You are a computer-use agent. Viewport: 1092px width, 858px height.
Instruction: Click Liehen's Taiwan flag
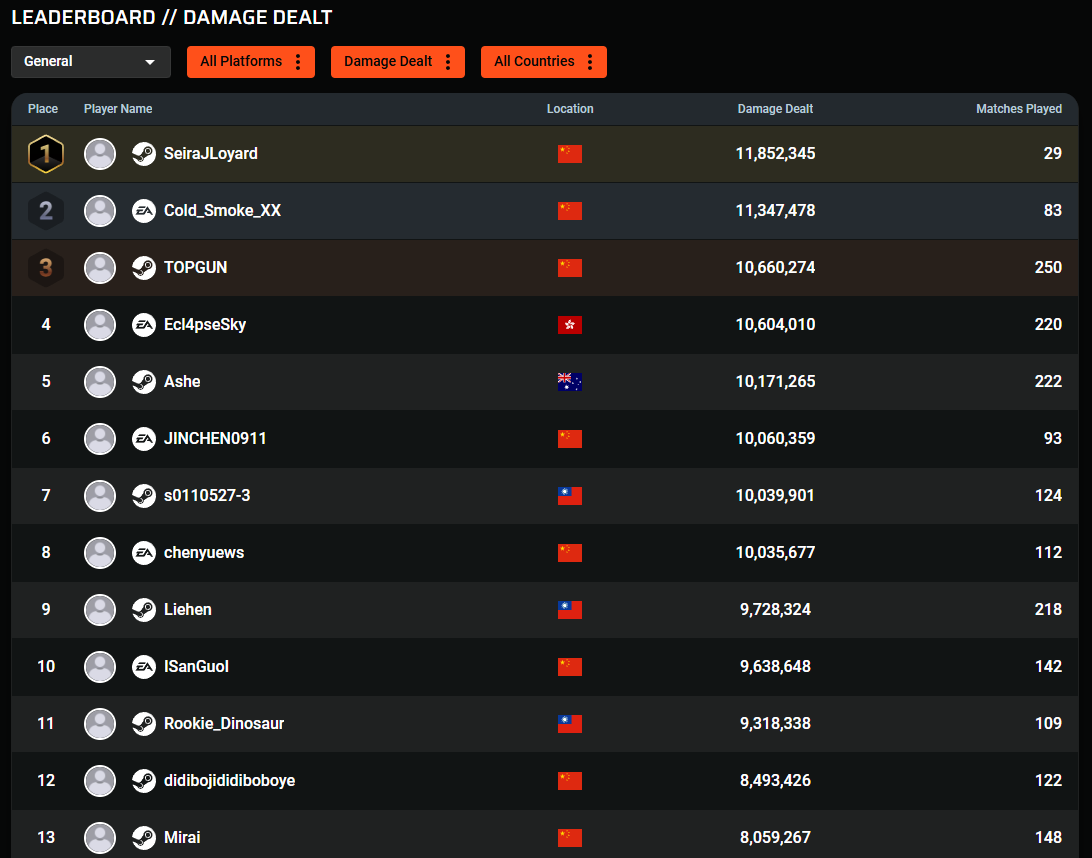pyautogui.click(x=570, y=610)
